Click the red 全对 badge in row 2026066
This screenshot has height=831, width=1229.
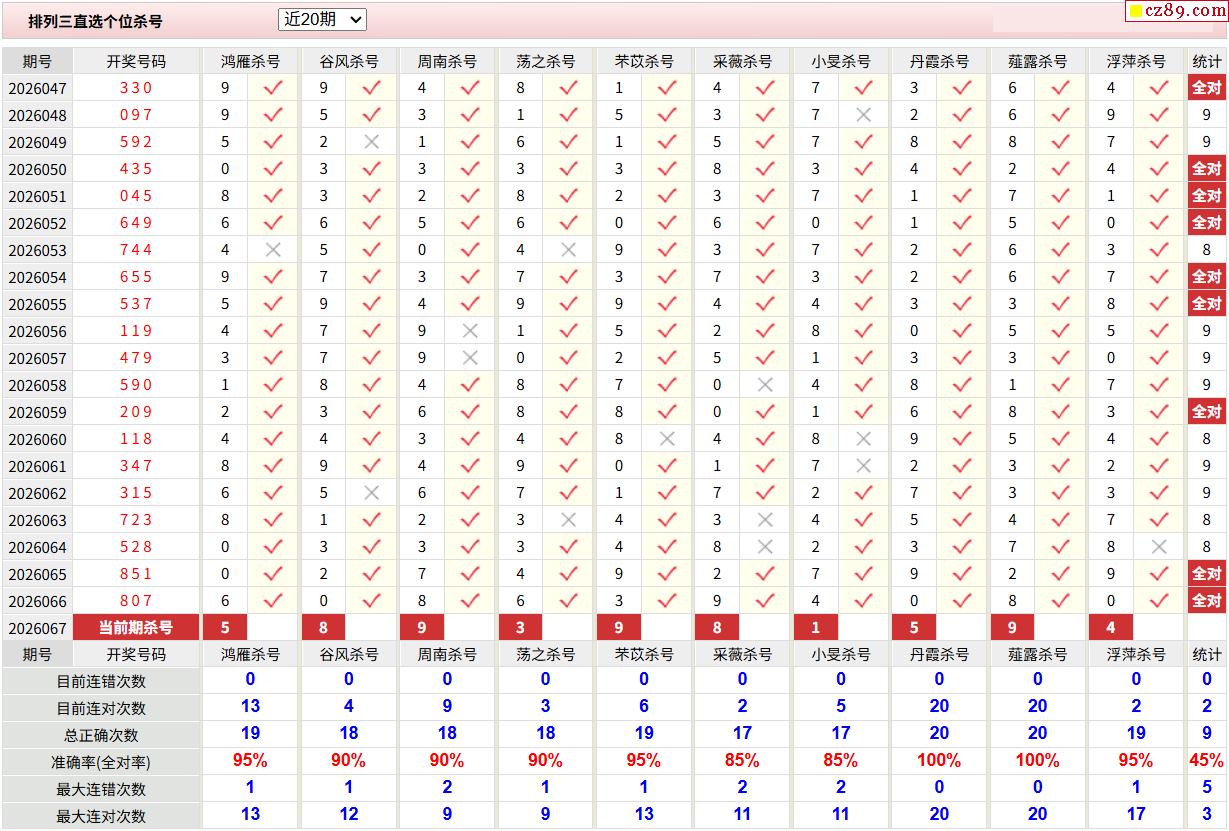pos(1206,601)
